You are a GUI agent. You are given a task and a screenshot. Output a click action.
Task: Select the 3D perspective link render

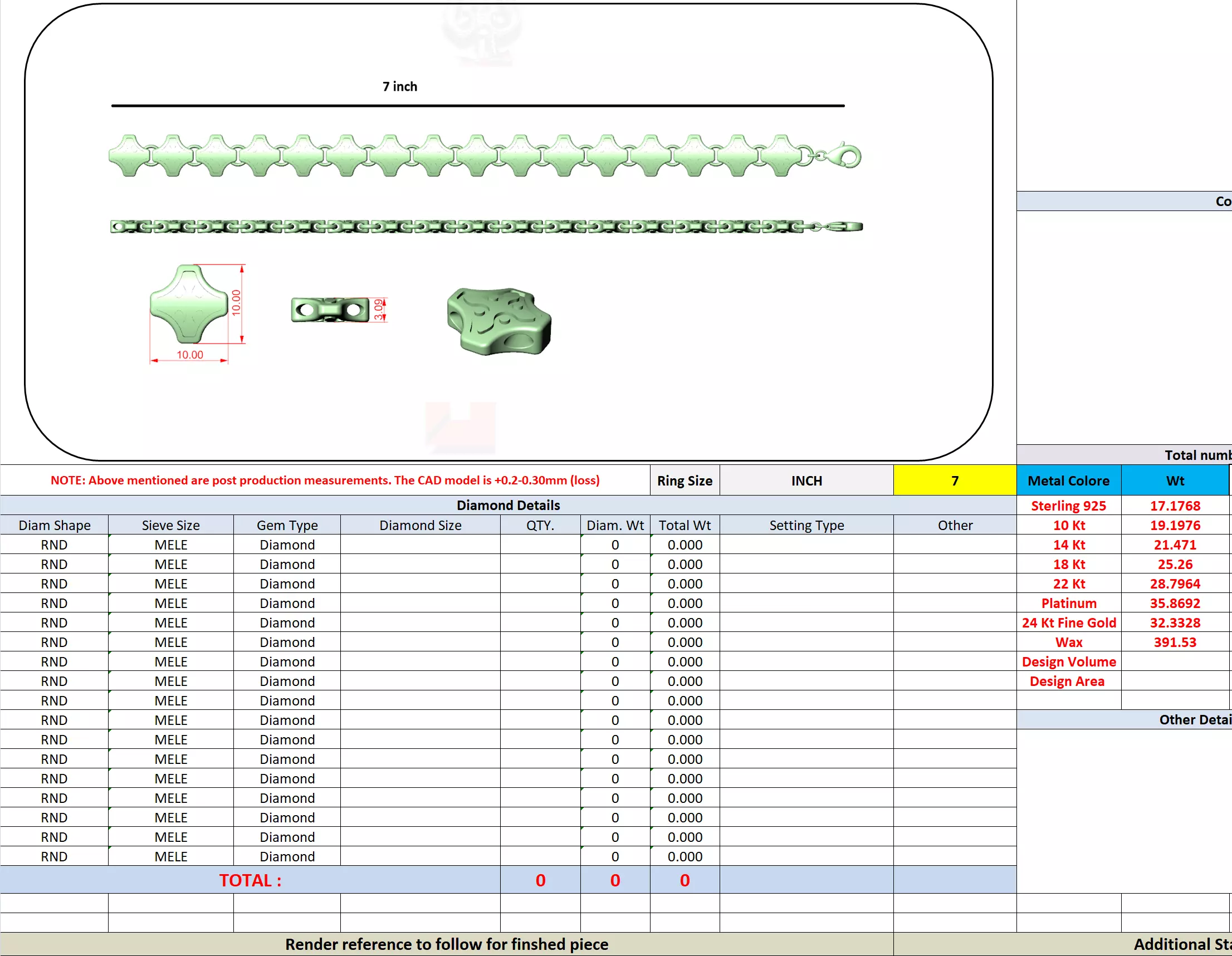(498, 321)
